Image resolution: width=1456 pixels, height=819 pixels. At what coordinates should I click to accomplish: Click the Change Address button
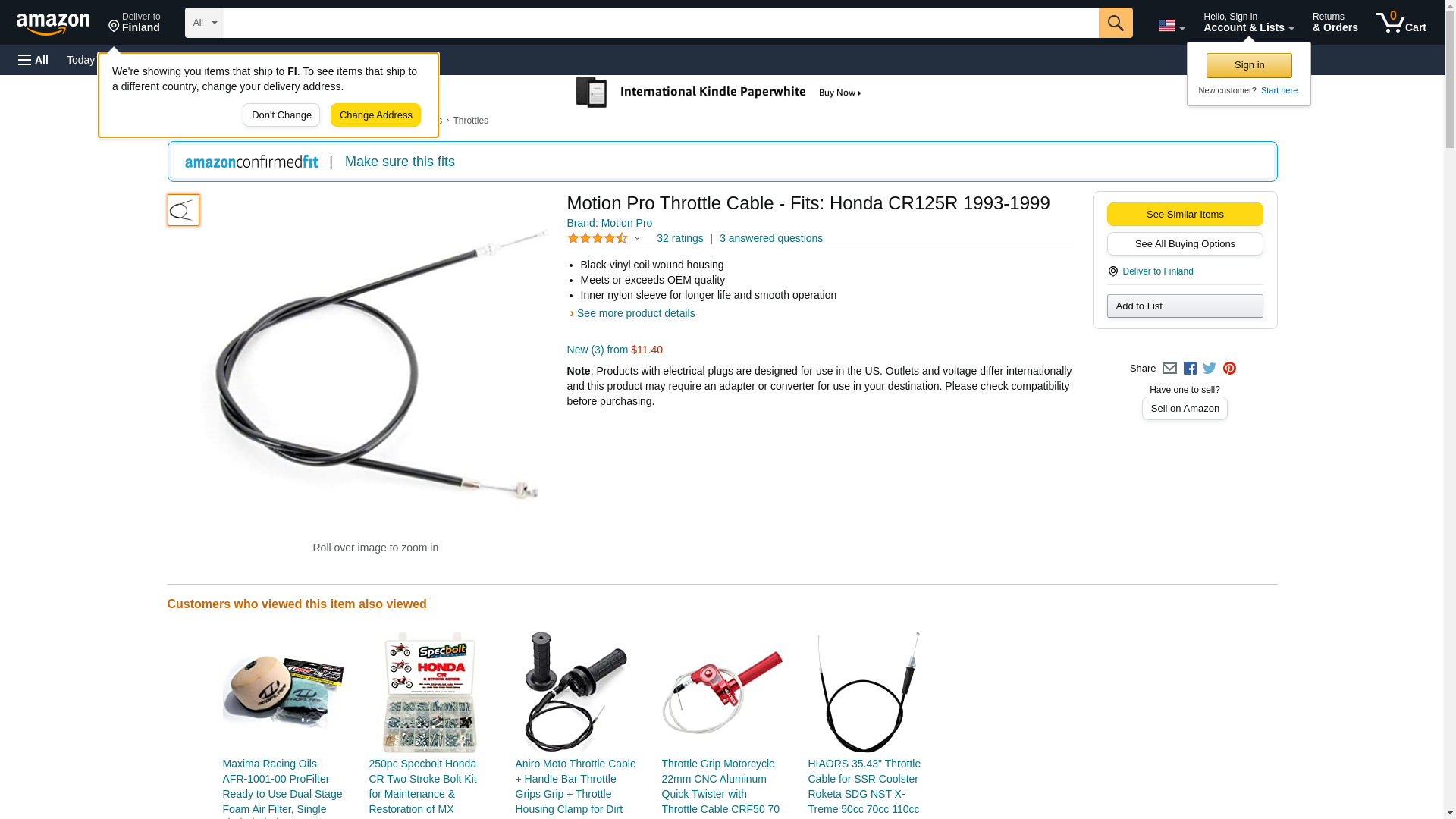(375, 115)
